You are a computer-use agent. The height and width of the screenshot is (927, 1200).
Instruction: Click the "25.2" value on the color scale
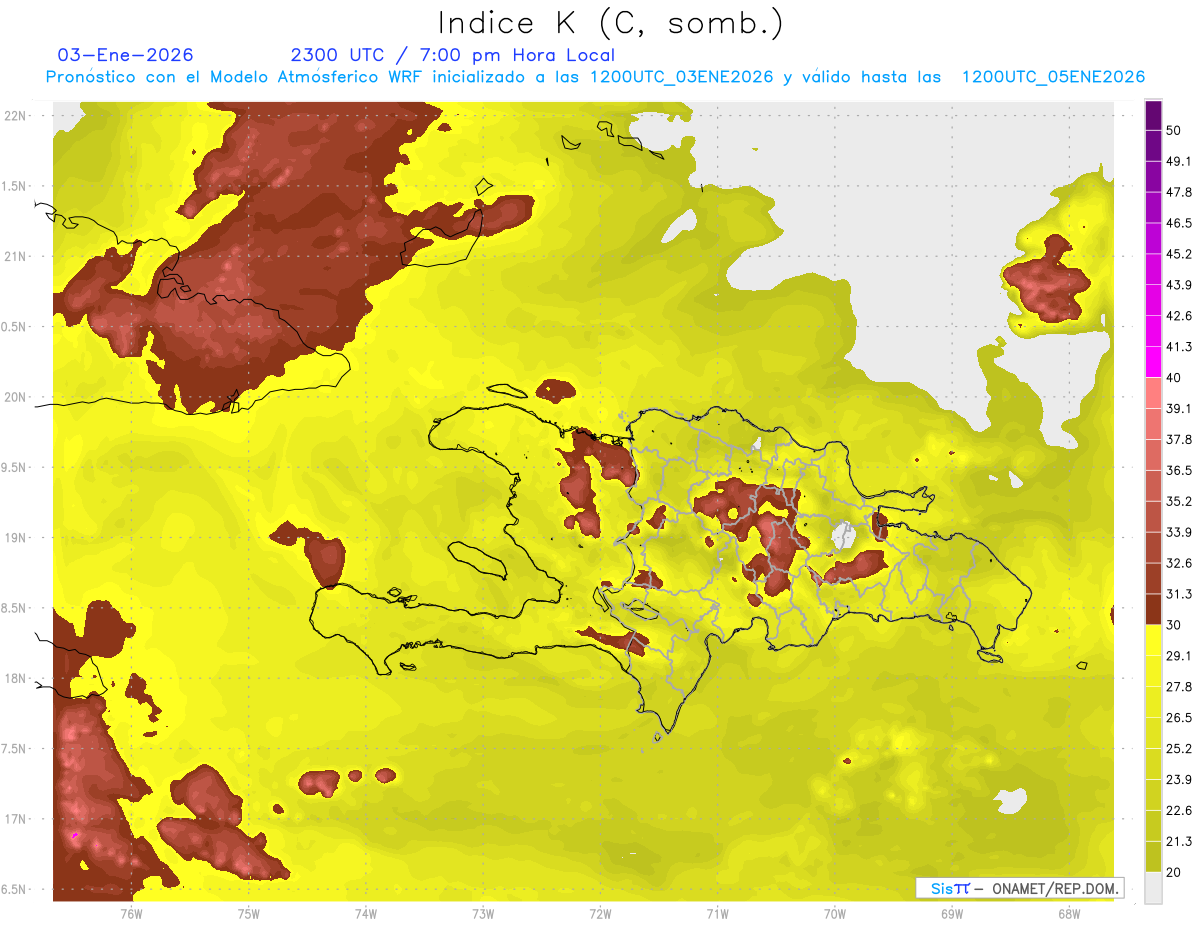coord(1179,749)
